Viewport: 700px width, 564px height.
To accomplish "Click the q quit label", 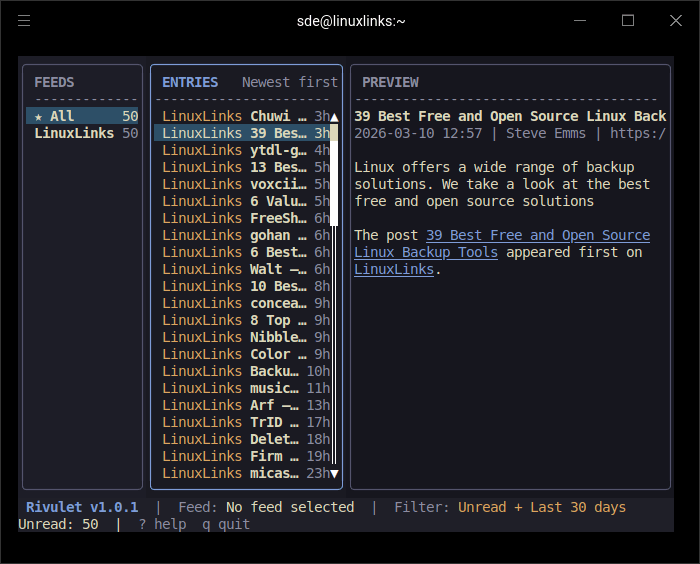I will pyautogui.click(x=226, y=524).
